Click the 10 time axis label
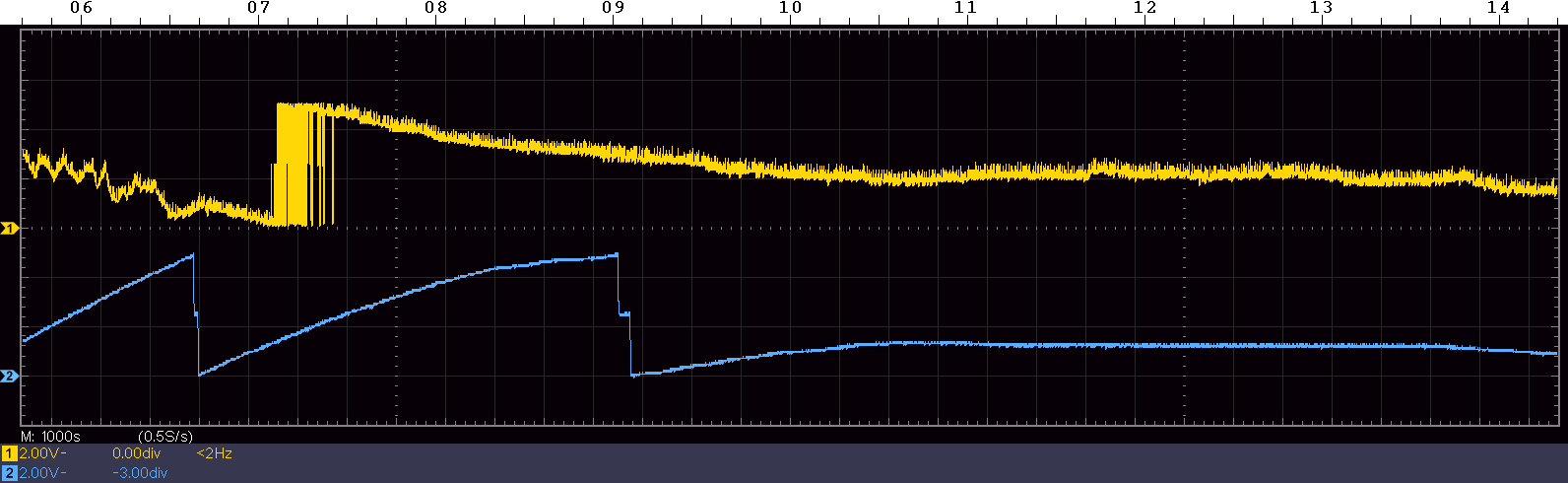Viewport: 1568px width, 483px height. click(x=790, y=8)
